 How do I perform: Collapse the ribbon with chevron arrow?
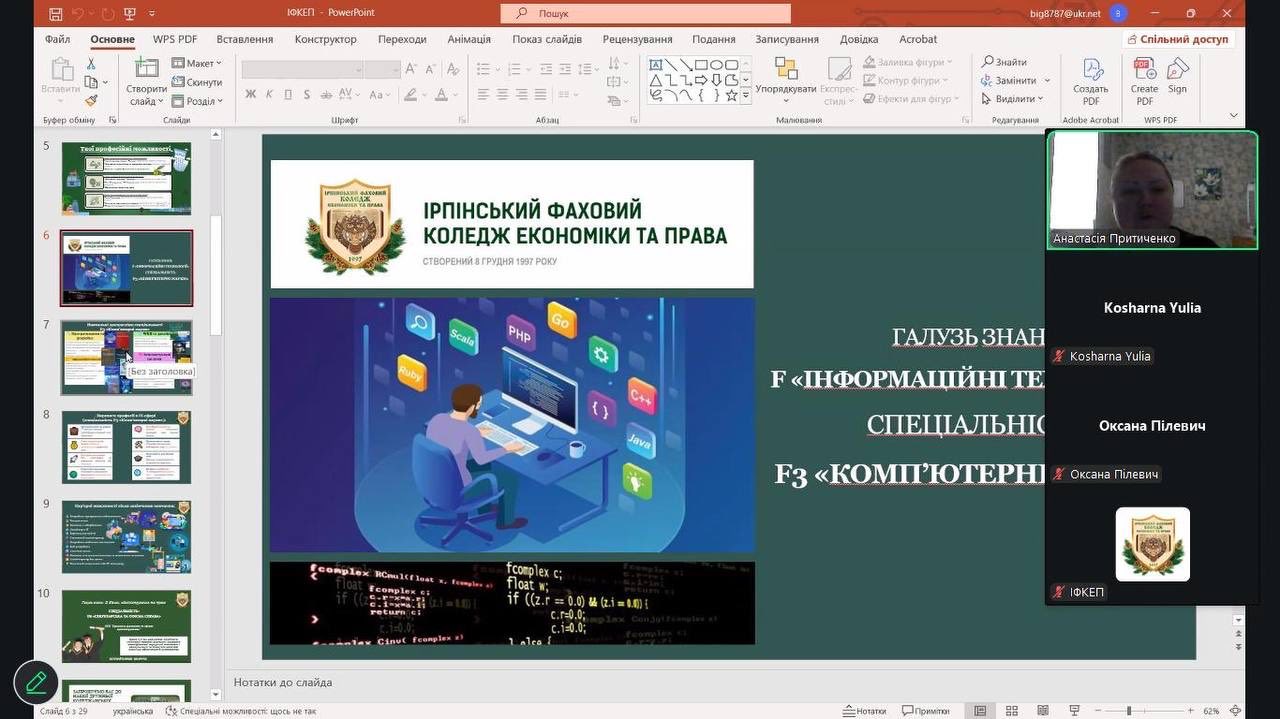click(x=1233, y=116)
